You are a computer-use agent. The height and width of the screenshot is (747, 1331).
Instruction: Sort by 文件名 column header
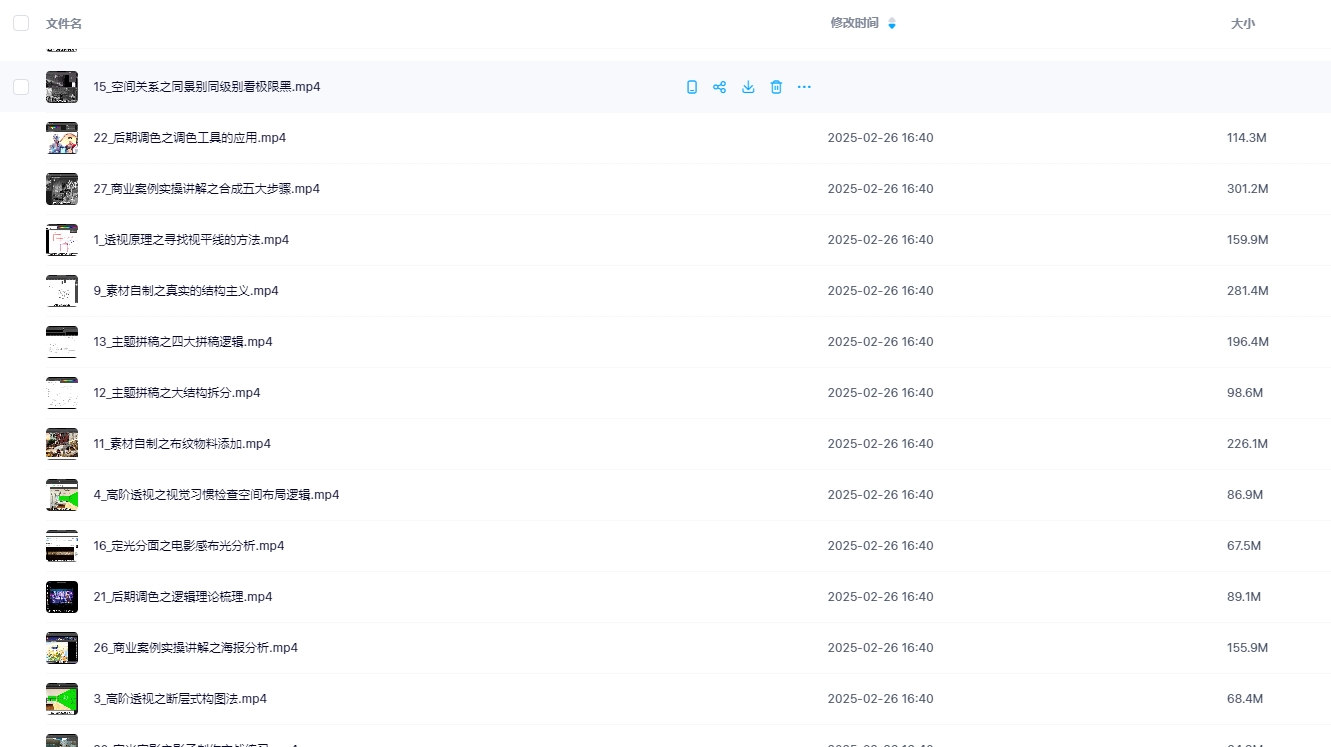point(64,23)
